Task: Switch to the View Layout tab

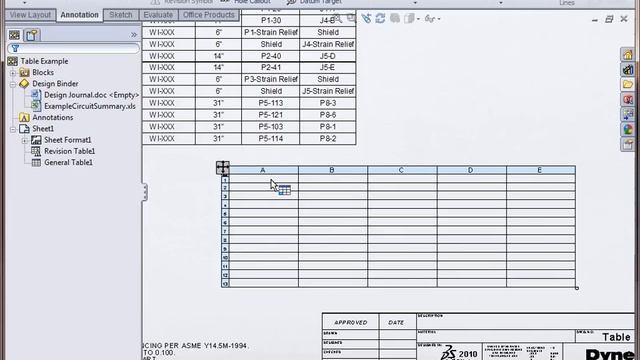Action: tap(30, 15)
